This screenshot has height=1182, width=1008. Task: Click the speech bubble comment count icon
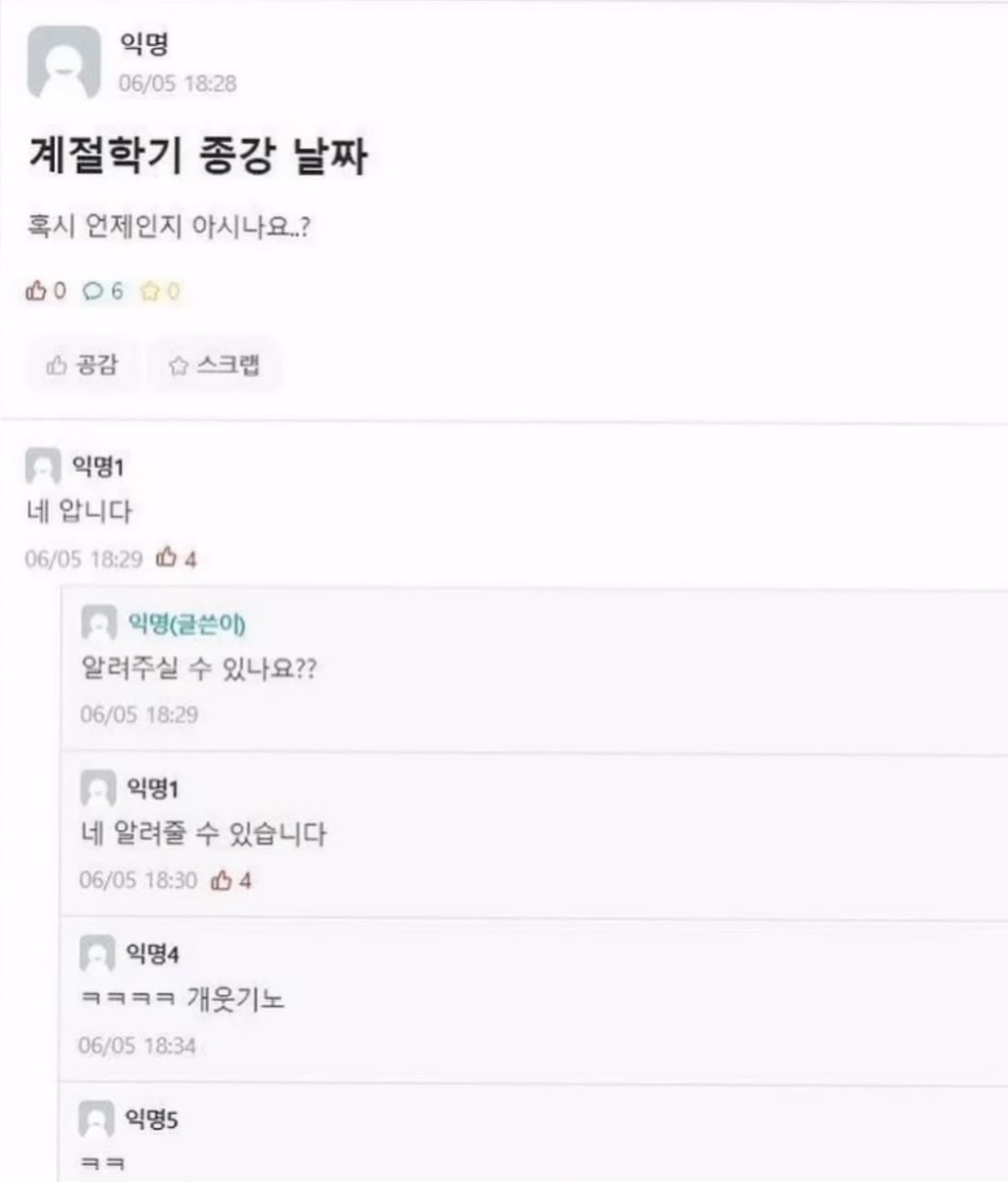(93, 291)
